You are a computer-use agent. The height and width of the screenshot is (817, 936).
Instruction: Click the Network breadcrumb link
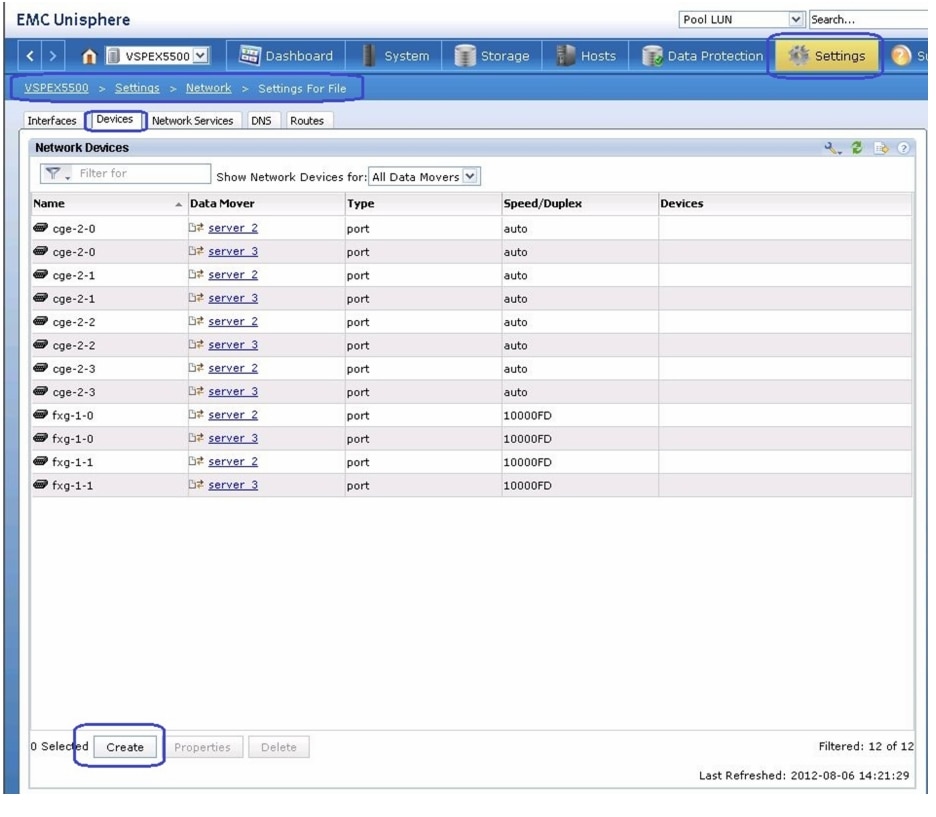coord(208,88)
